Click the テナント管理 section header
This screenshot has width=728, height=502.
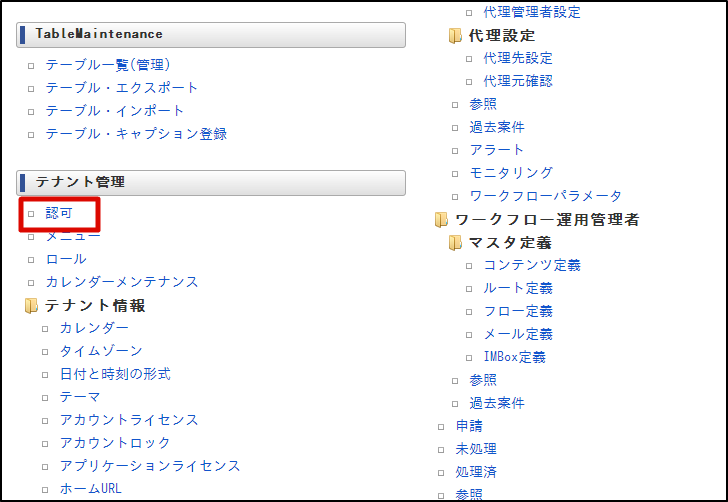coord(211,182)
